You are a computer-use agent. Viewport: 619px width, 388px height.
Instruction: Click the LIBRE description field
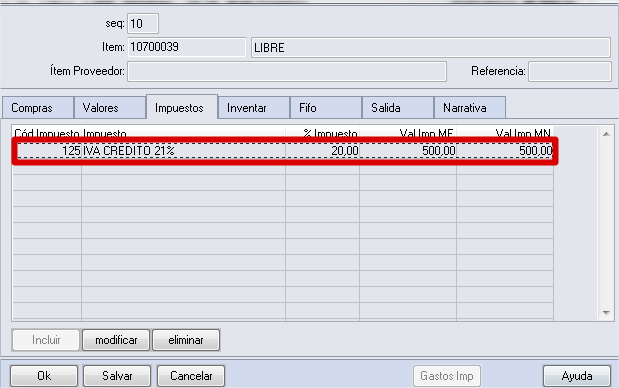[431, 47]
